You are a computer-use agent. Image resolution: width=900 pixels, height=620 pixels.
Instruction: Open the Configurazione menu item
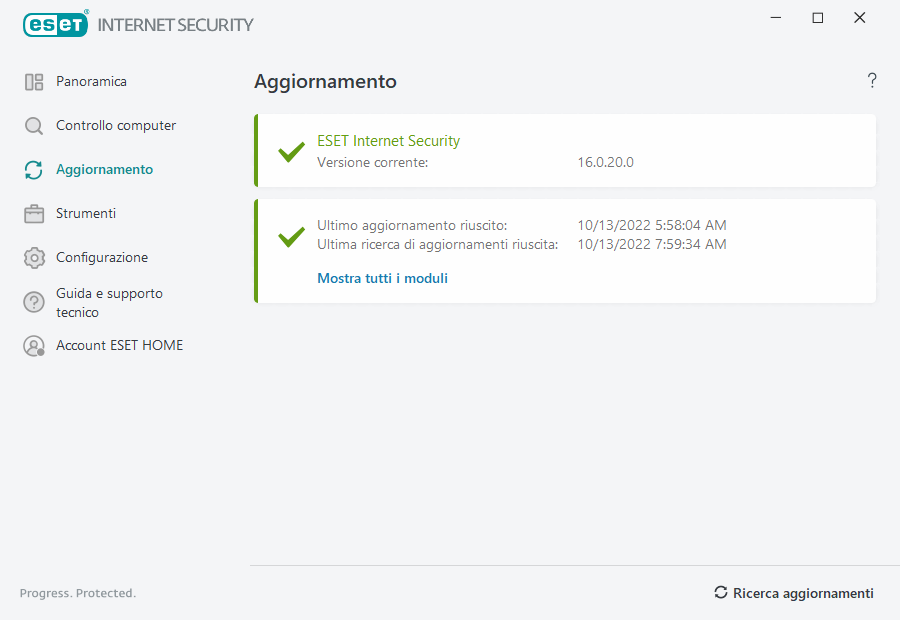pyautogui.click(x=102, y=258)
